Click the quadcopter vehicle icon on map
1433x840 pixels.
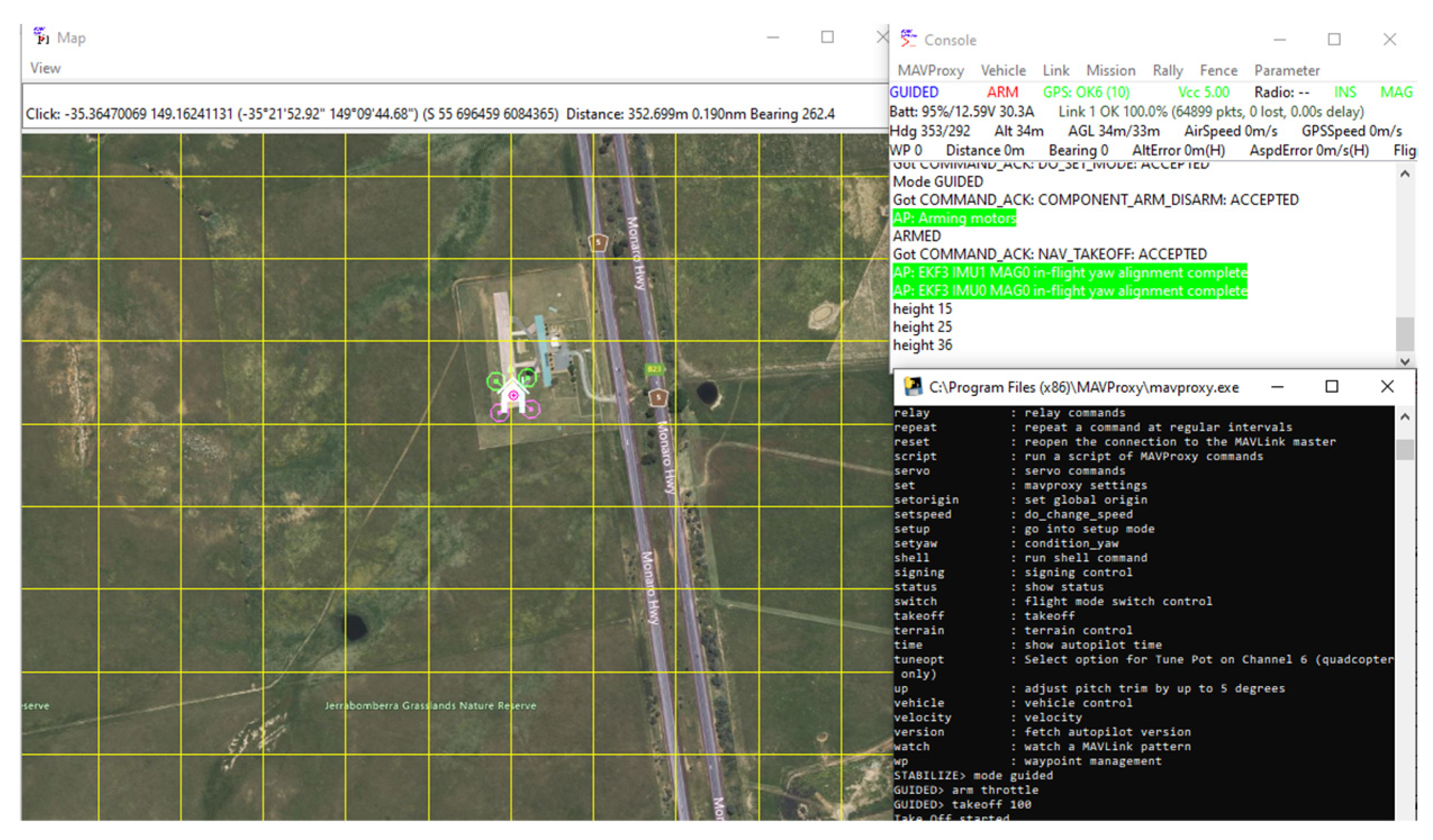click(x=514, y=394)
